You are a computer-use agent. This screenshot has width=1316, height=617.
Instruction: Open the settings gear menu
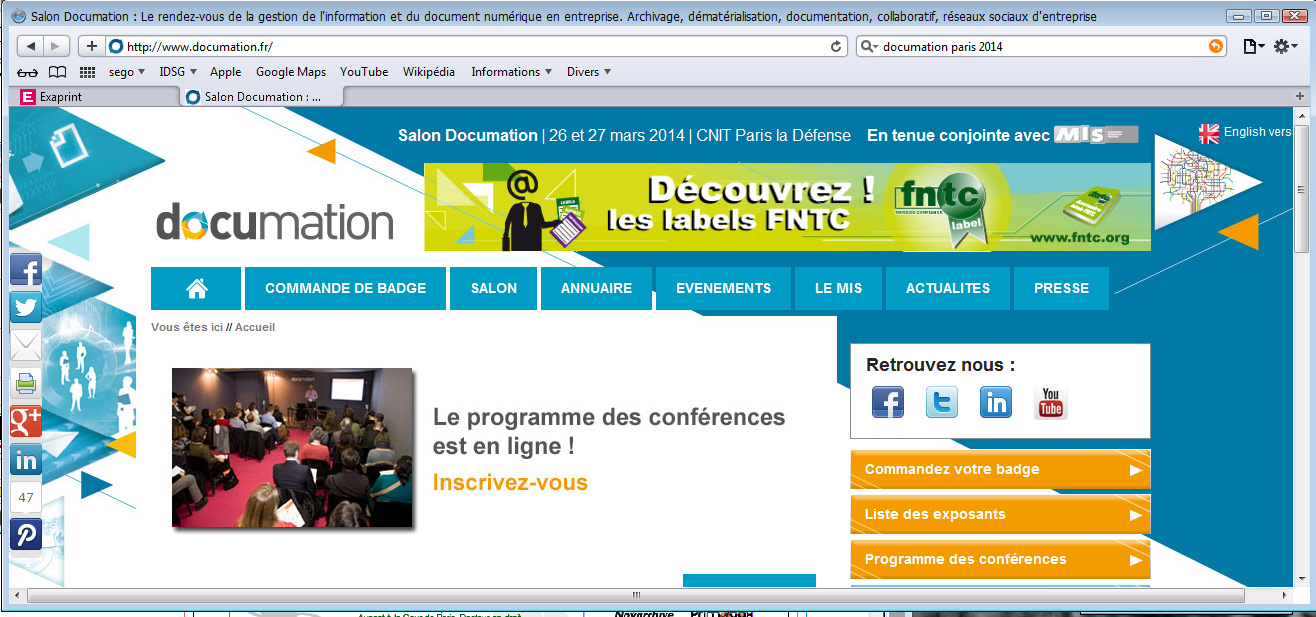click(1284, 46)
